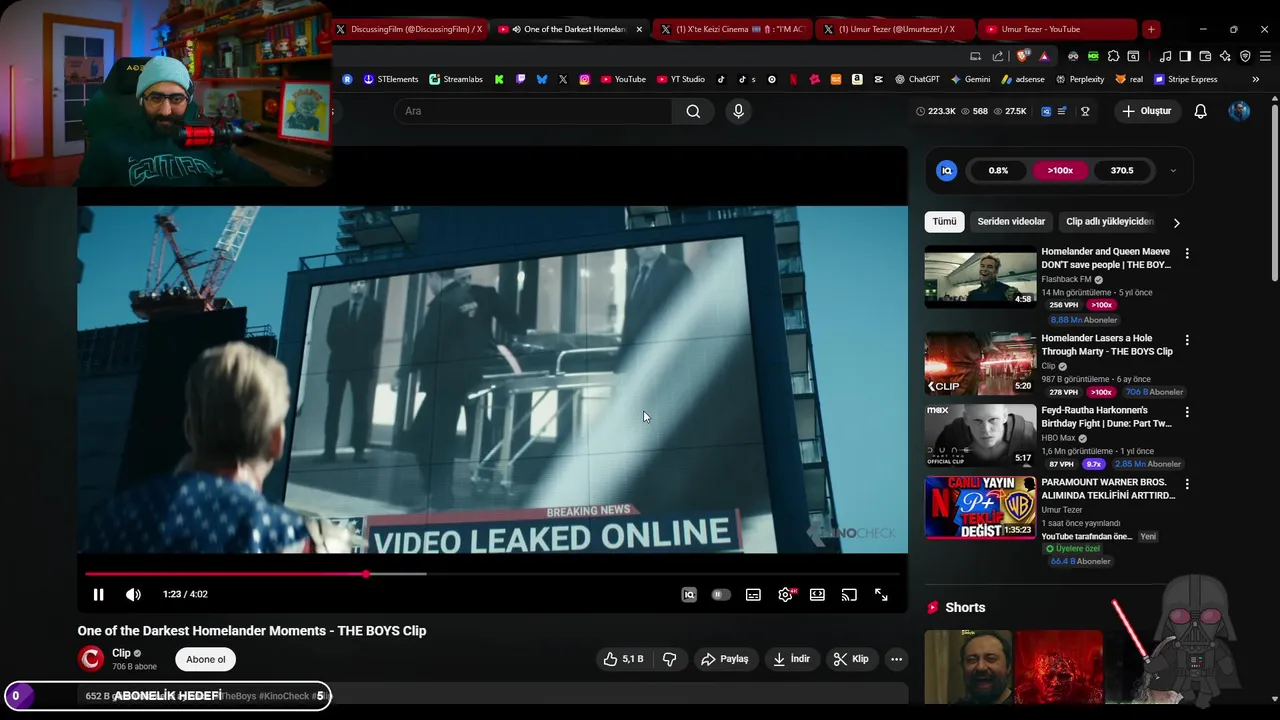Open the STElements bookmark
Viewport: 1280px width, 720px height.
coord(391,79)
